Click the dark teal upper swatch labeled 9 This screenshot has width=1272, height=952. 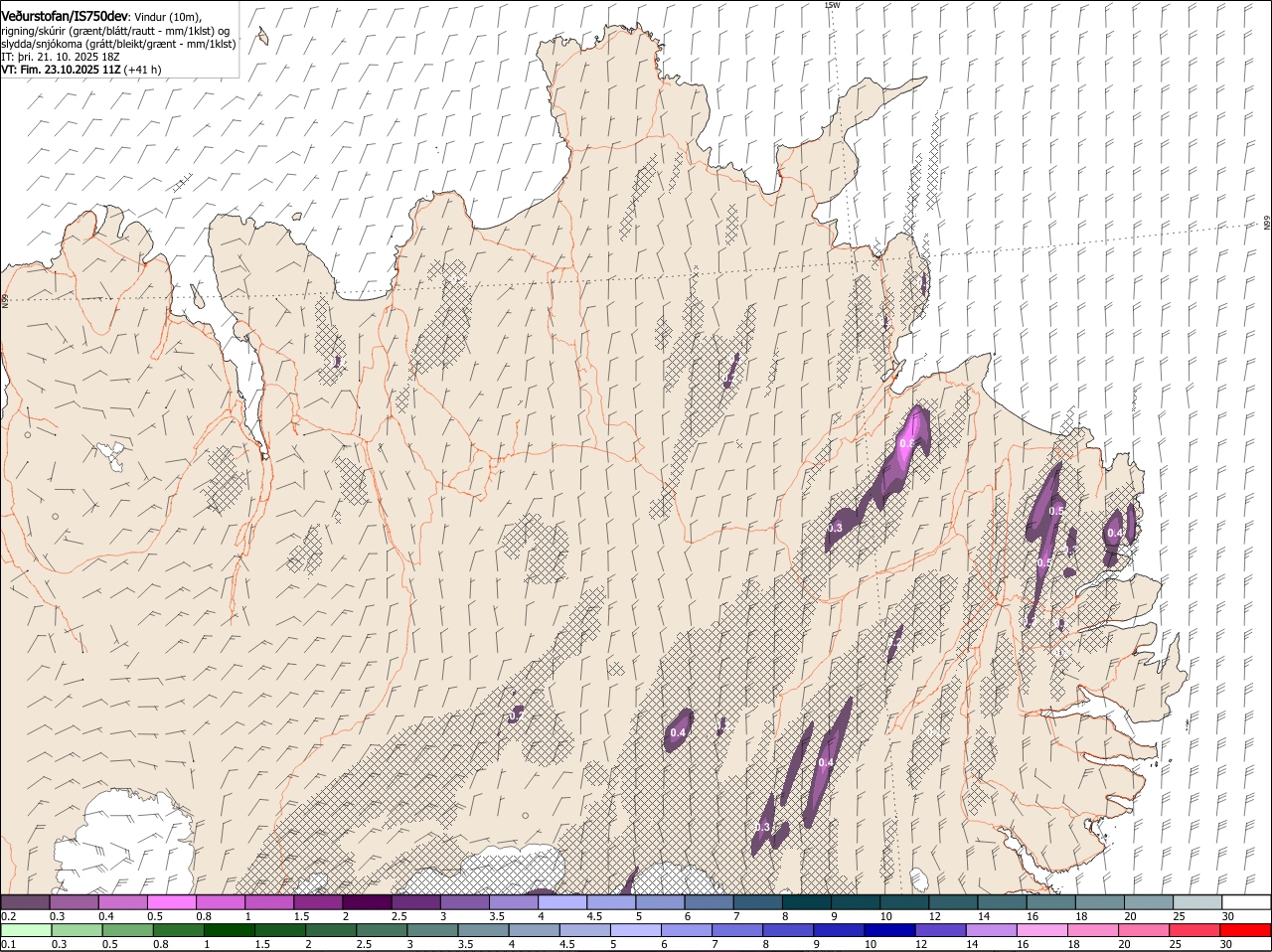[x=856, y=902]
